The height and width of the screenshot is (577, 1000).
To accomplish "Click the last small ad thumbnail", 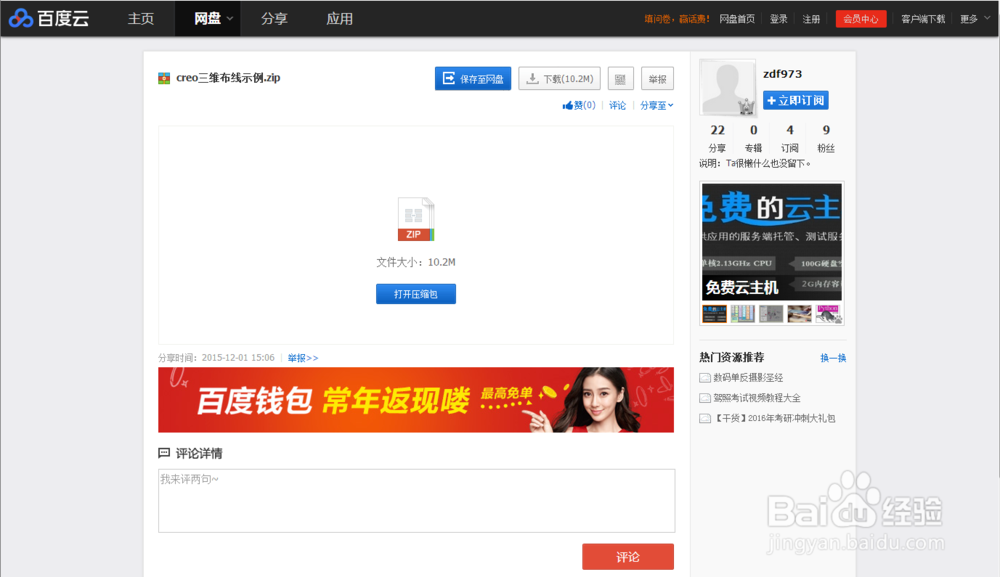I will (x=828, y=314).
